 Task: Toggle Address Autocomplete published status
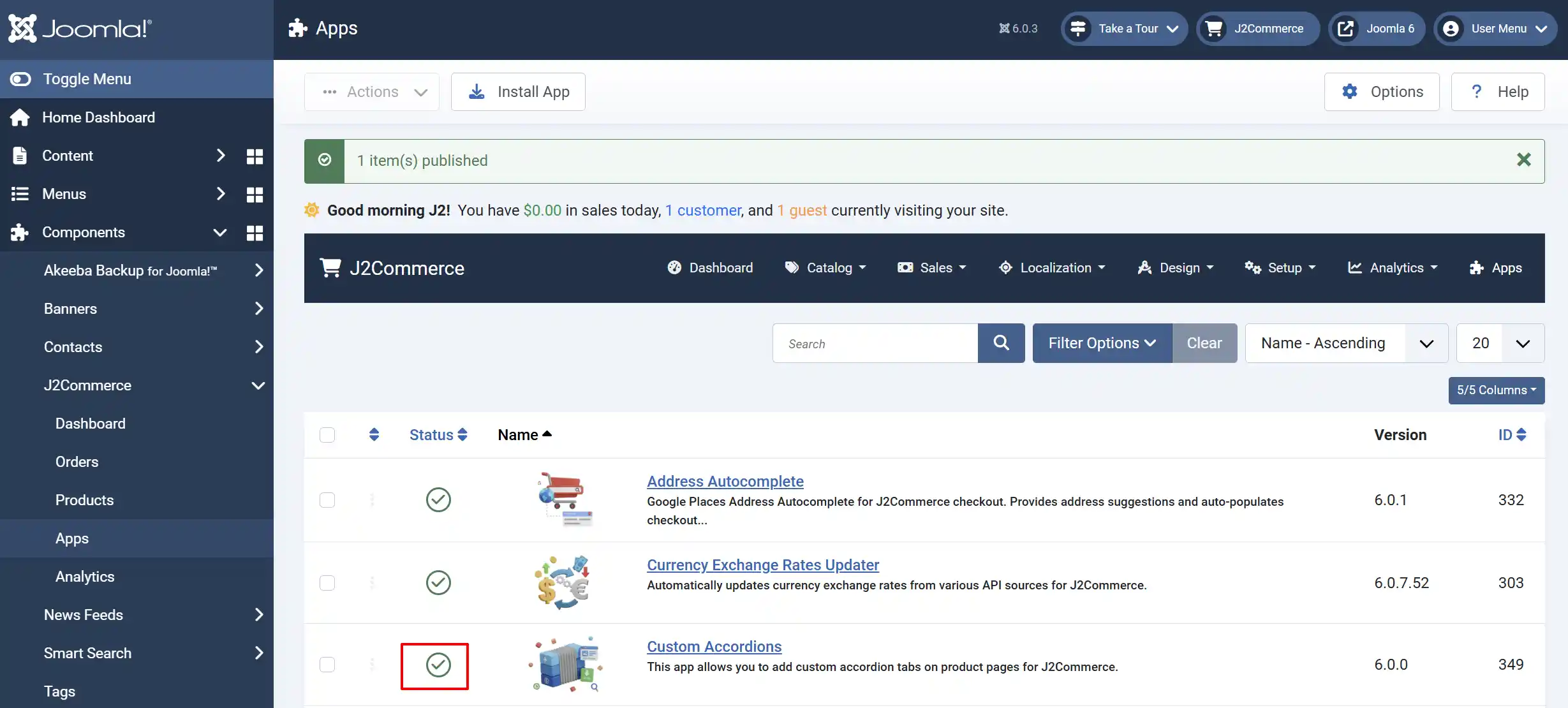pyautogui.click(x=438, y=500)
